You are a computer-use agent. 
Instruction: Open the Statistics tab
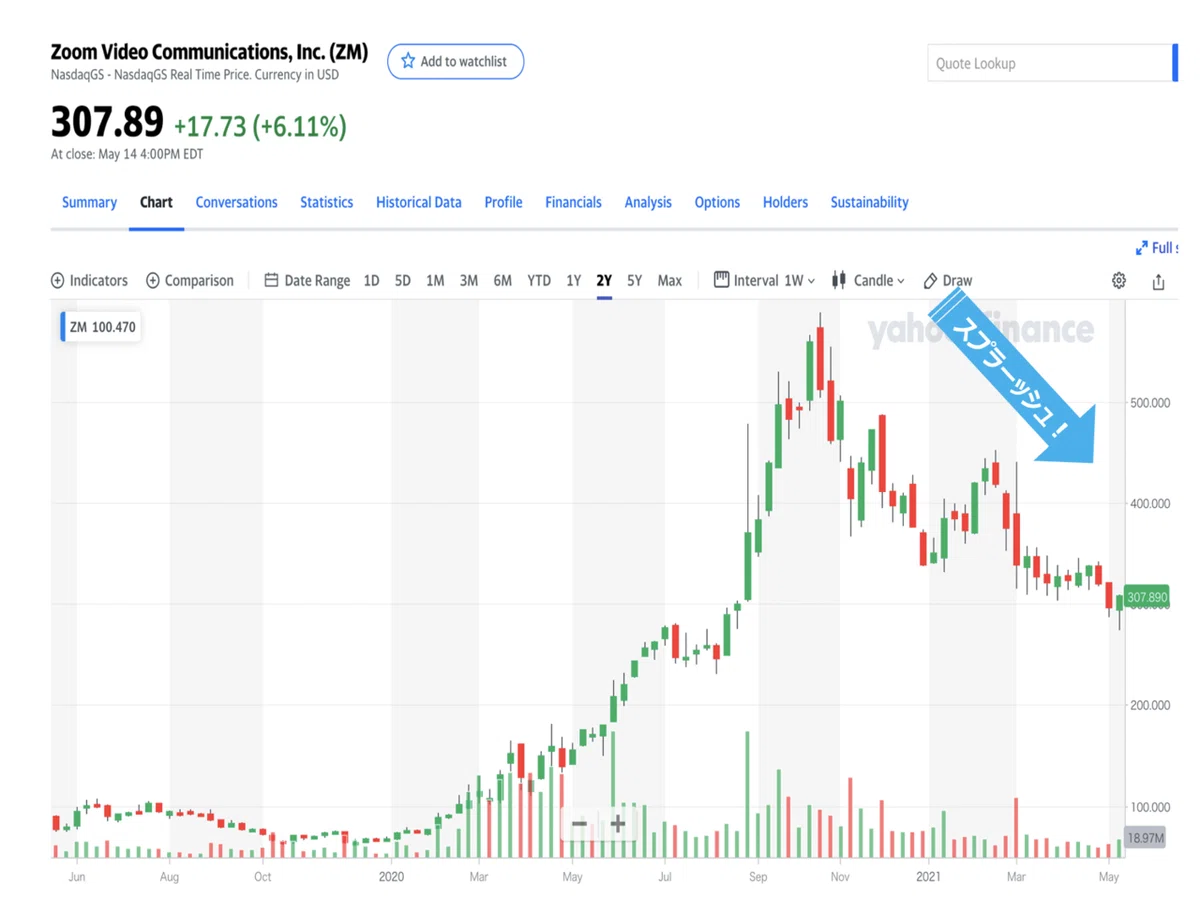pyautogui.click(x=326, y=202)
